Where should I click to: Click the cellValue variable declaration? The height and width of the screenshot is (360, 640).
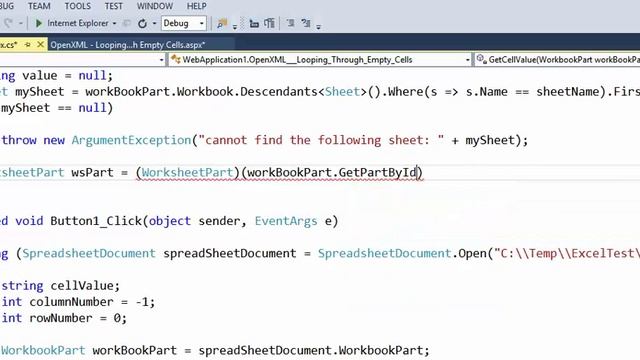(82, 286)
